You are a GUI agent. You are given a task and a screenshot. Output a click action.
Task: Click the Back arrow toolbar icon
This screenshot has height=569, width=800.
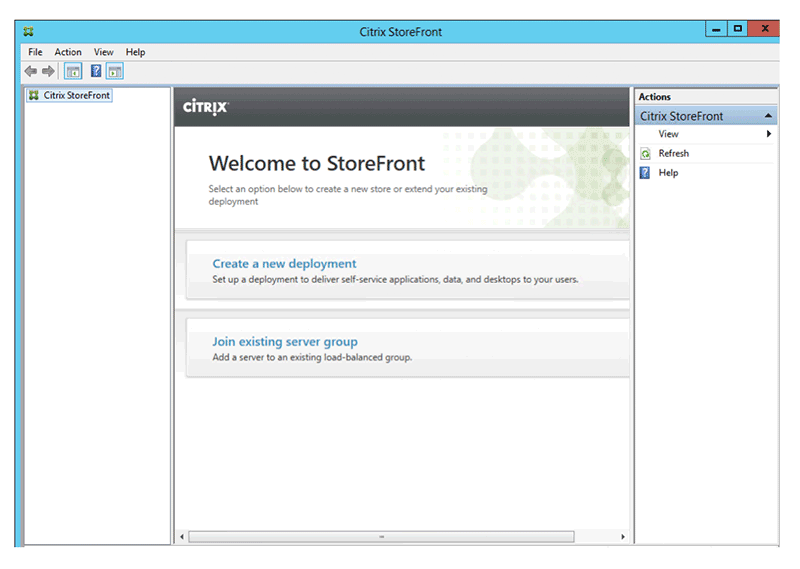31,71
